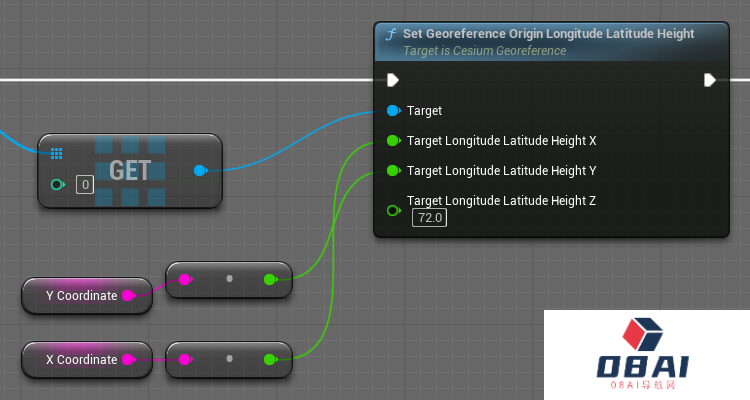Image resolution: width=750 pixels, height=400 pixels.
Task: Click the green index pin on GET node
Action: point(57,184)
